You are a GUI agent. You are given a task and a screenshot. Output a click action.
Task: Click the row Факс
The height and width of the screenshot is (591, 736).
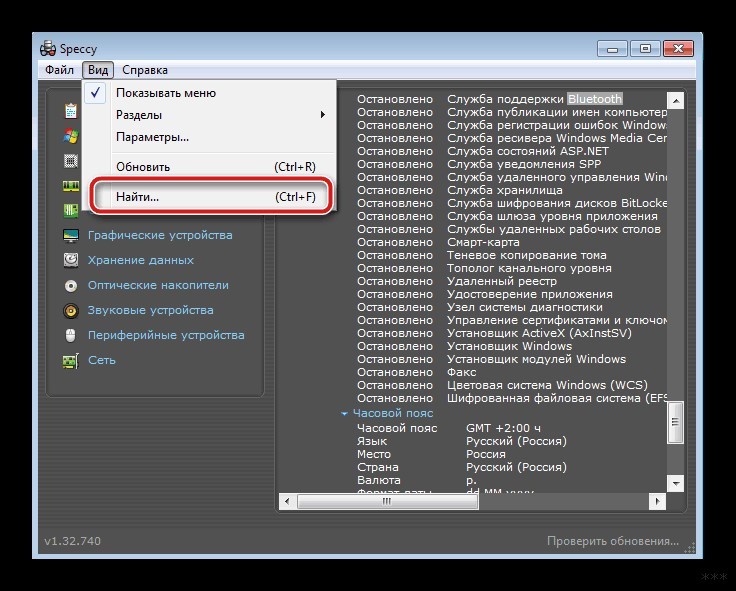416,372
